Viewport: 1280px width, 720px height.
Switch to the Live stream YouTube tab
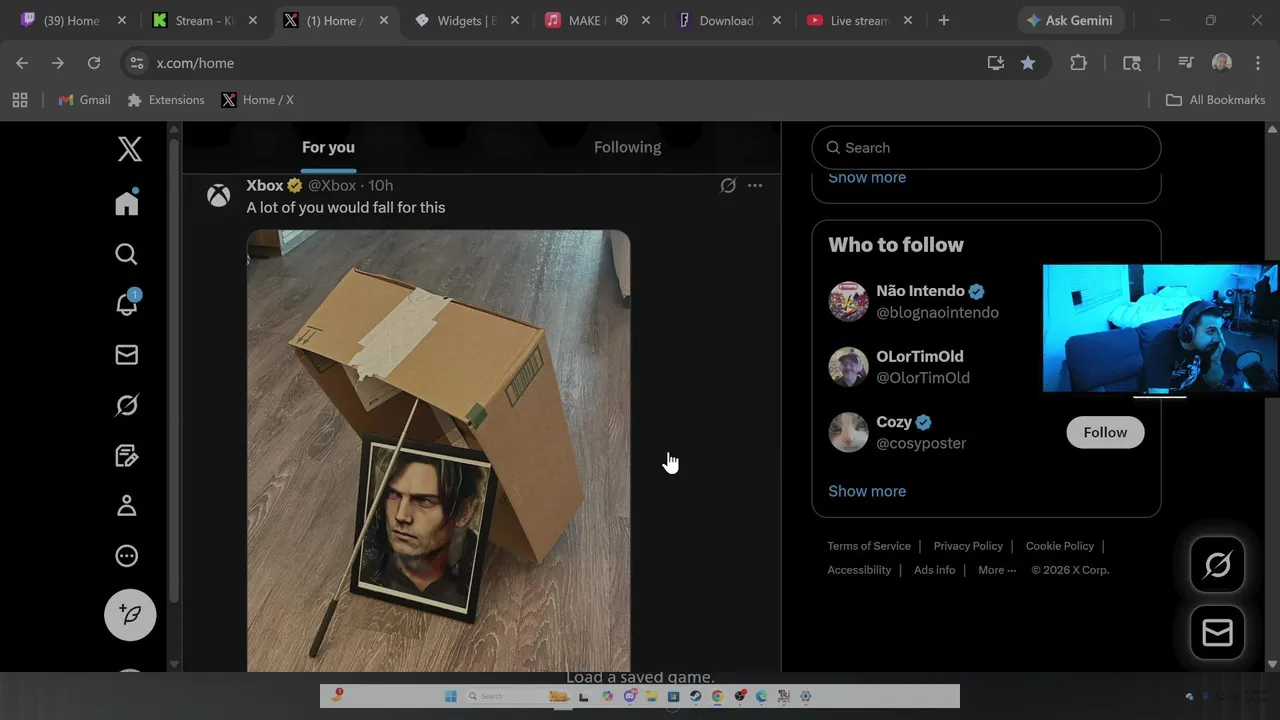(x=858, y=20)
